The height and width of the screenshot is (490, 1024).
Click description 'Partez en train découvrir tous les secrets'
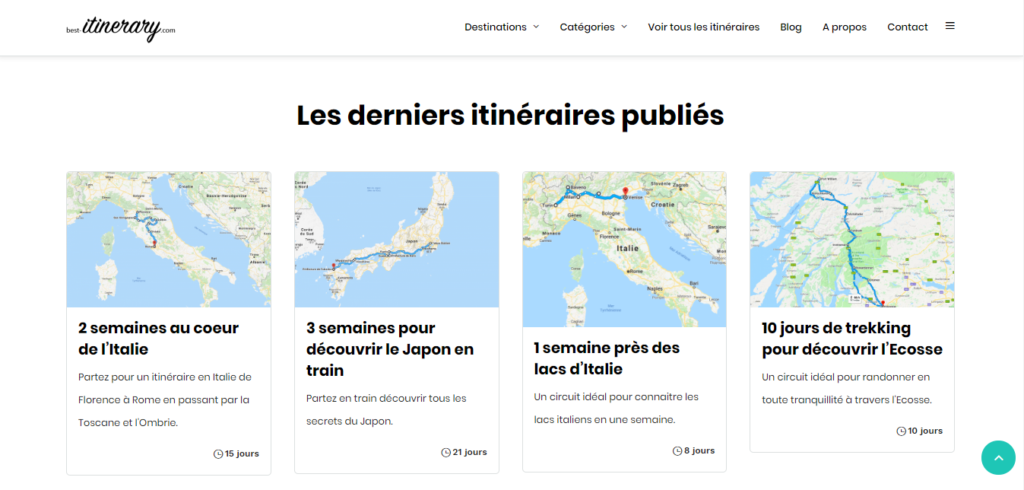click(385, 409)
